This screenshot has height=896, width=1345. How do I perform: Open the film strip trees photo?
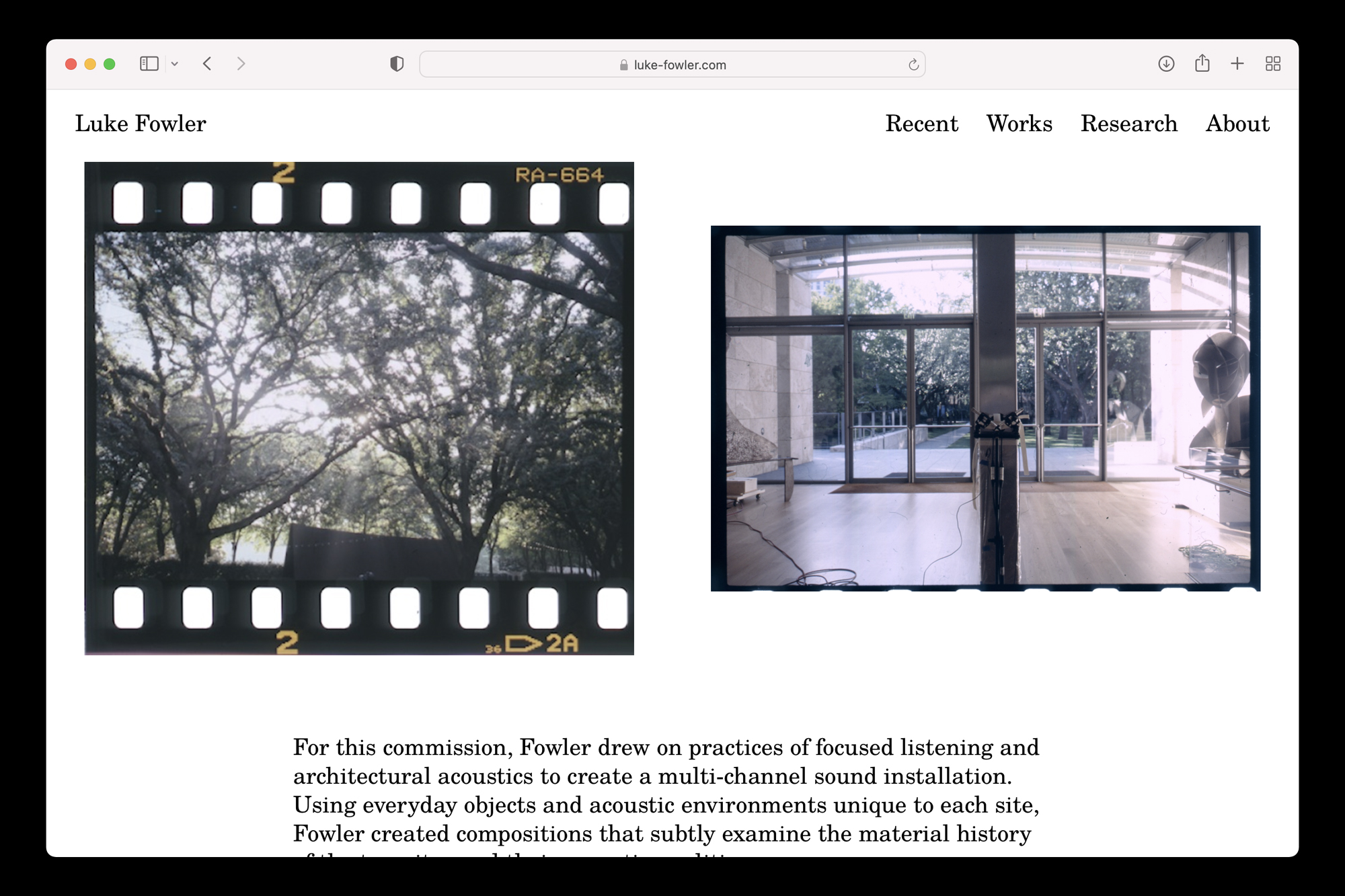[359, 408]
